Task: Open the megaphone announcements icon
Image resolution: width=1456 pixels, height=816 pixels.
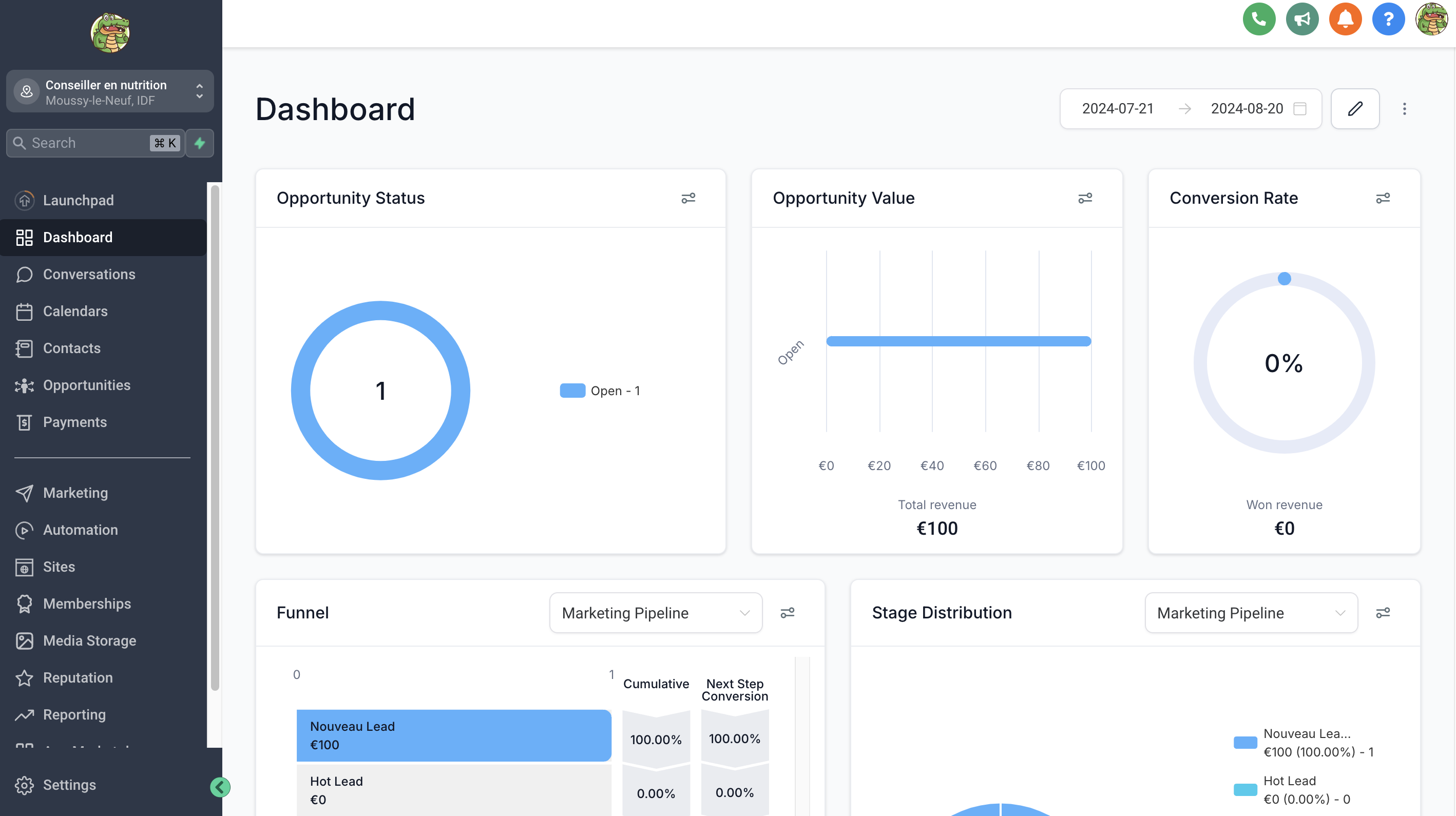Action: pyautogui.click(x=1301, y=19)
